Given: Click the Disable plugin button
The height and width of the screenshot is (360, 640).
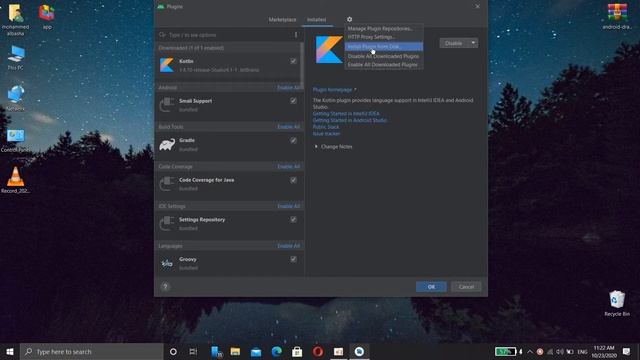Looking at the screenshot, I should [x=454, y=43].
